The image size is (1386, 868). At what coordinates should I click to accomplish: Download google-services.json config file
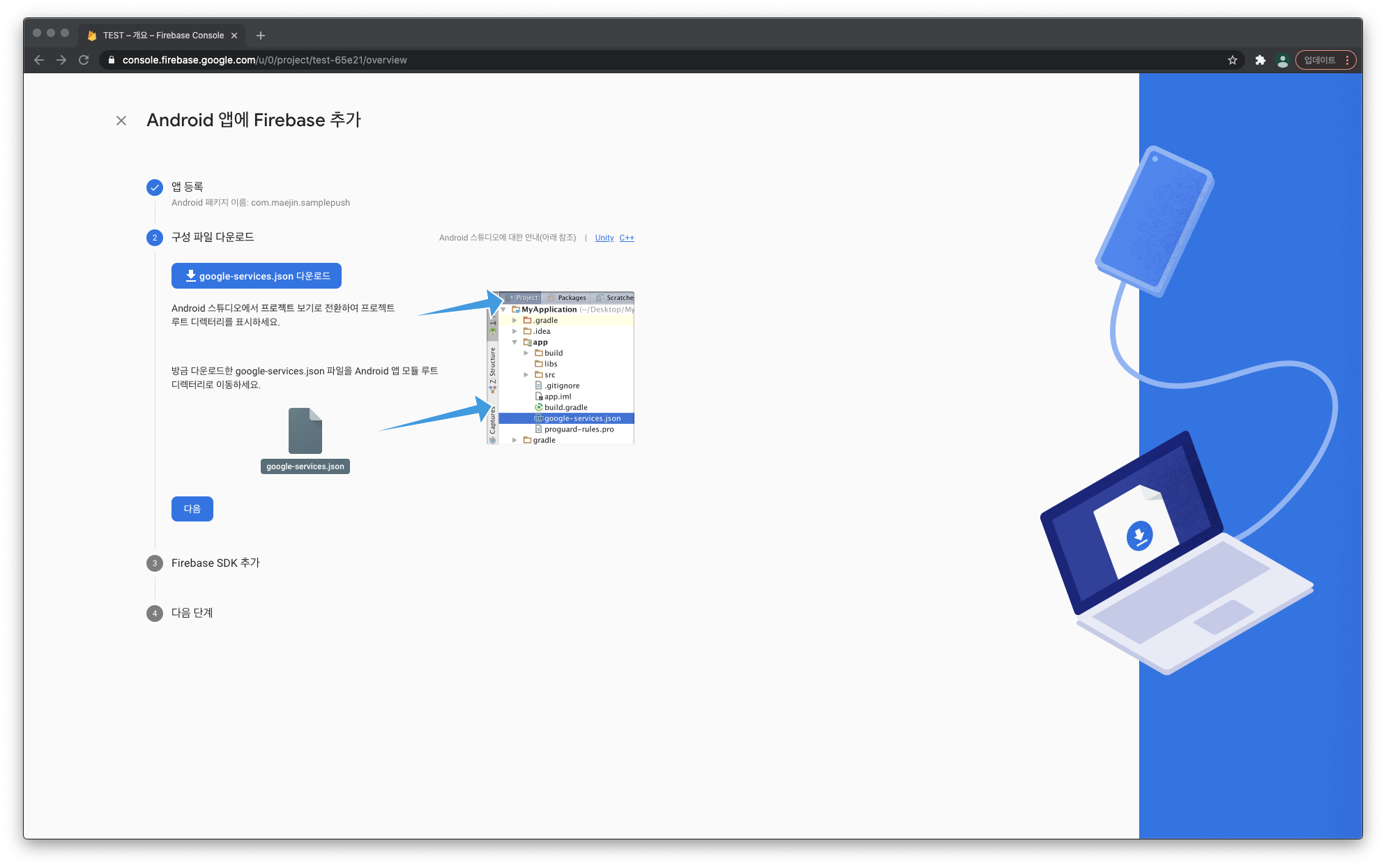257,276
